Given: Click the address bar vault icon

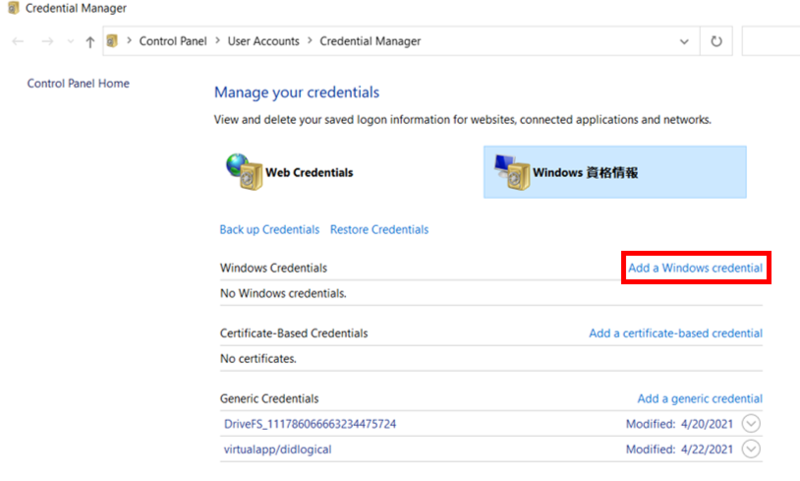Looking at the screenshot, I should pos(112,41).
